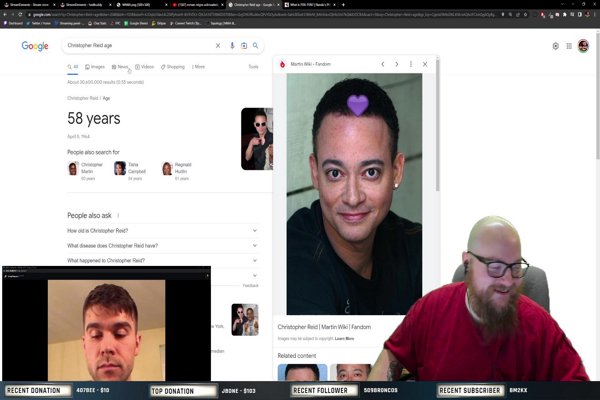Click the image panel vertical scrollbar

pos(437,126)
